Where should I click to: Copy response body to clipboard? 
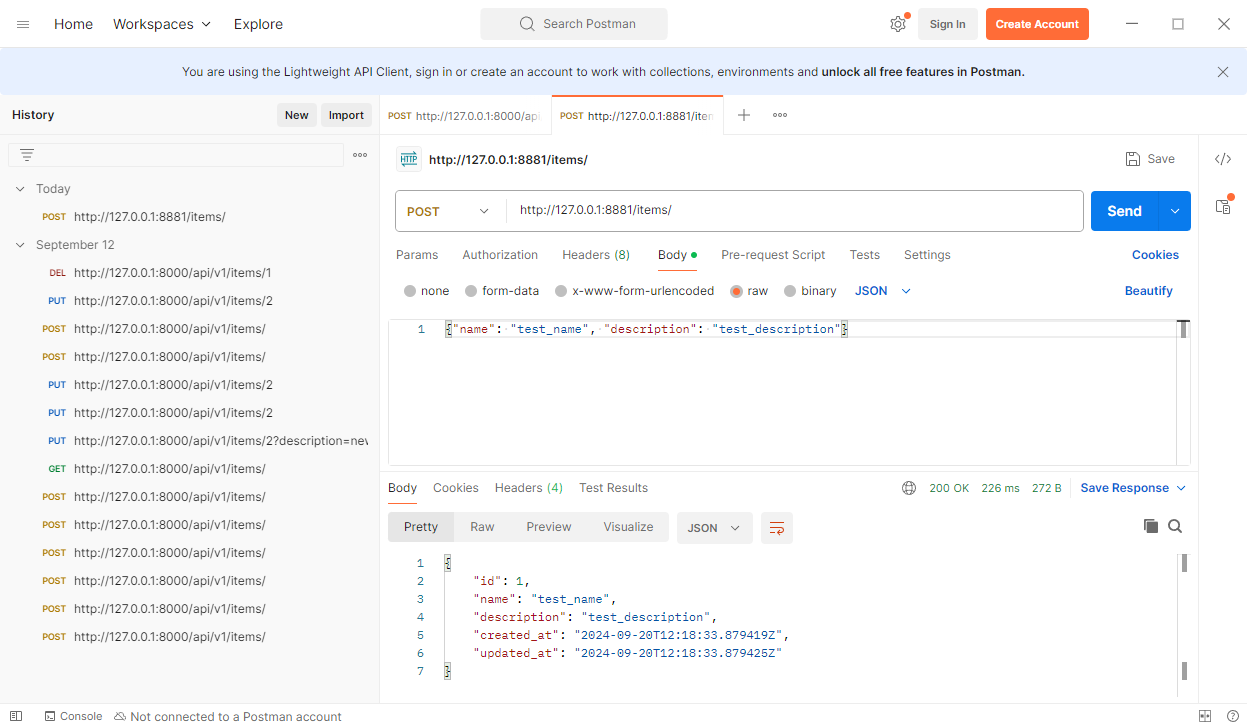coord(1151,526)
